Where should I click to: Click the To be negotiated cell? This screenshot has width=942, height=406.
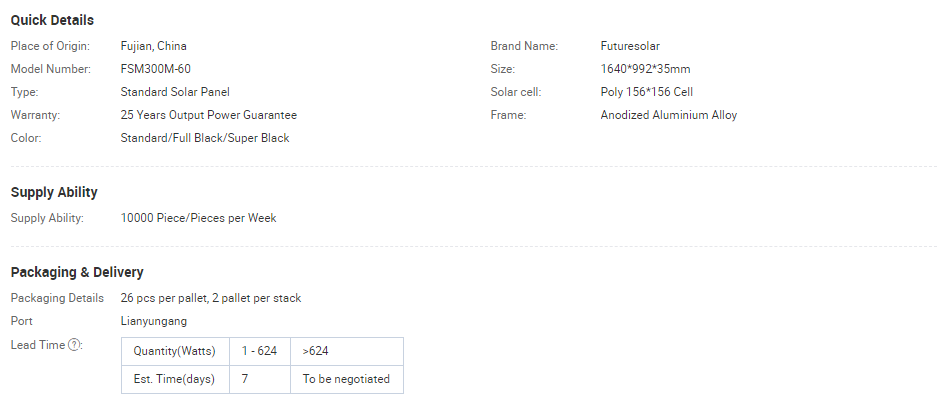pyautogui.click(x=346, y=379)
